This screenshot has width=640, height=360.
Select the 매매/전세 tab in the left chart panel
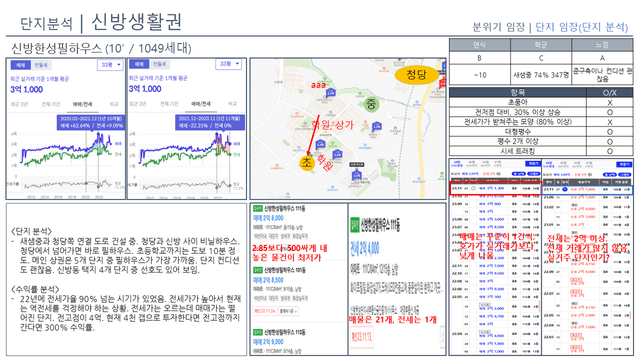[82, 104]
